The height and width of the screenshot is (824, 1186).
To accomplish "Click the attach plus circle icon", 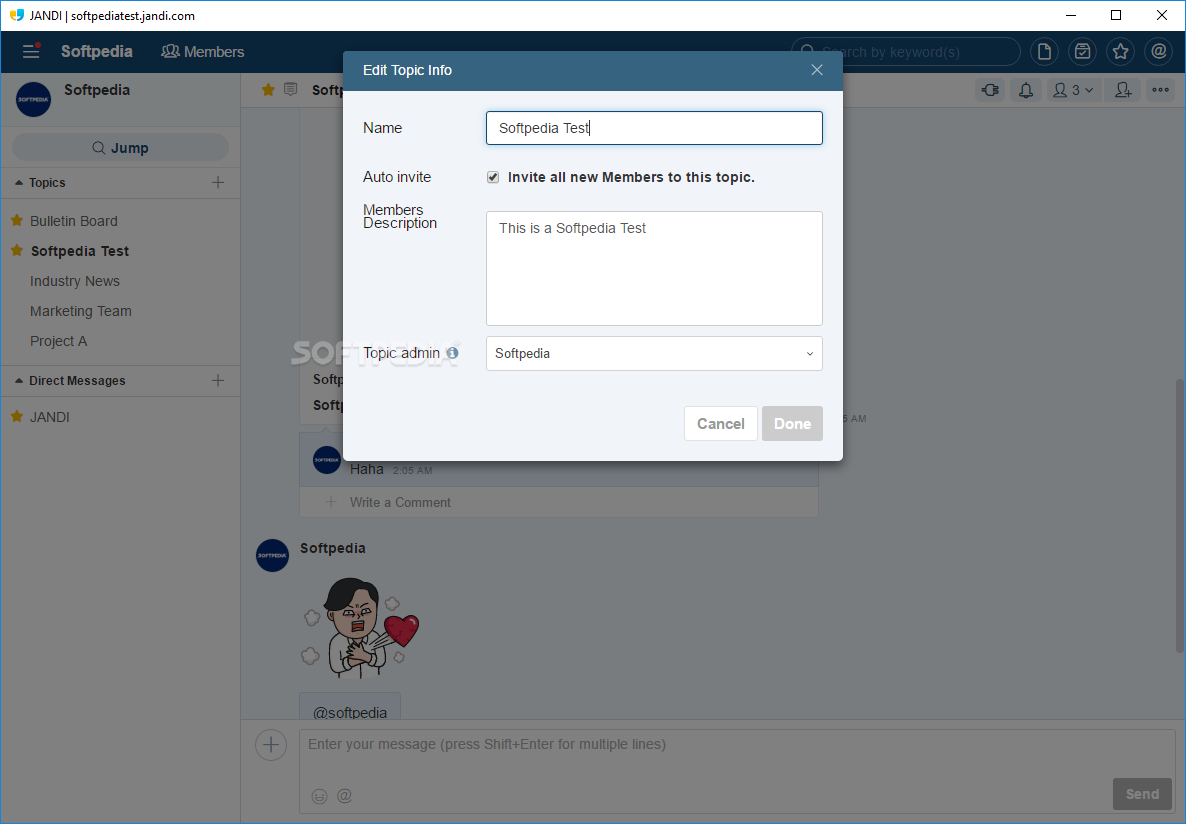I will pos(271,745).
